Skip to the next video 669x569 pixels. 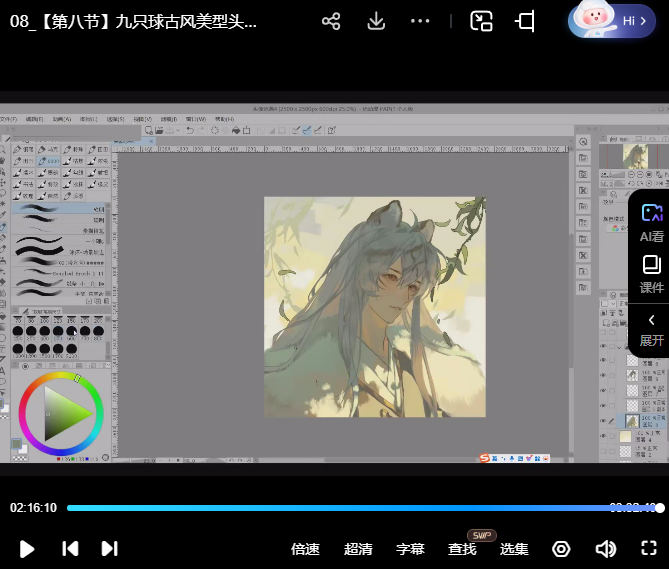click(x=110, y=549)
